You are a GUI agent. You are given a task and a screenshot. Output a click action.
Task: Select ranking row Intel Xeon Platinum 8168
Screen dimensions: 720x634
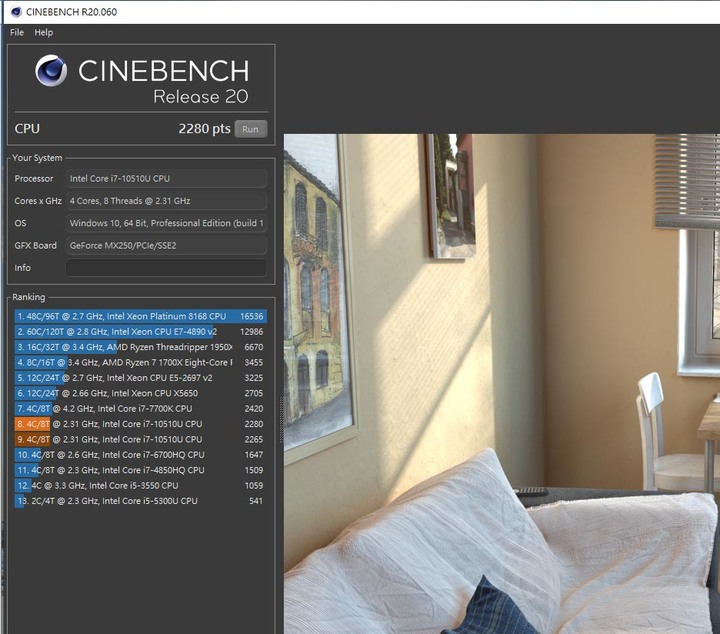tap(141, 316)
